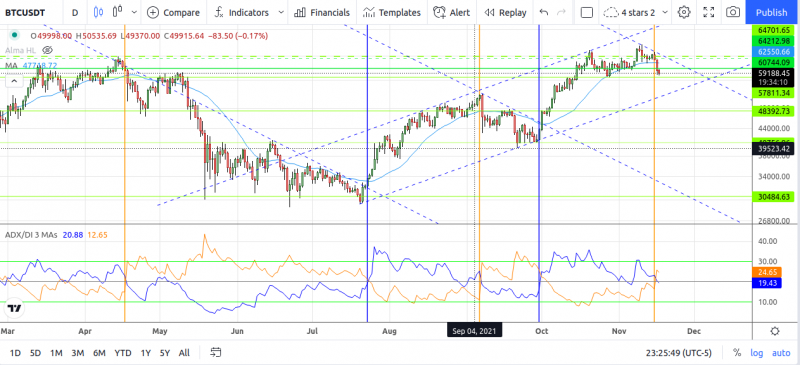The width and height of the screenshot is (800, 365).
Task: Click the Aug label on the time axis
Action: (x=389, y=331)
